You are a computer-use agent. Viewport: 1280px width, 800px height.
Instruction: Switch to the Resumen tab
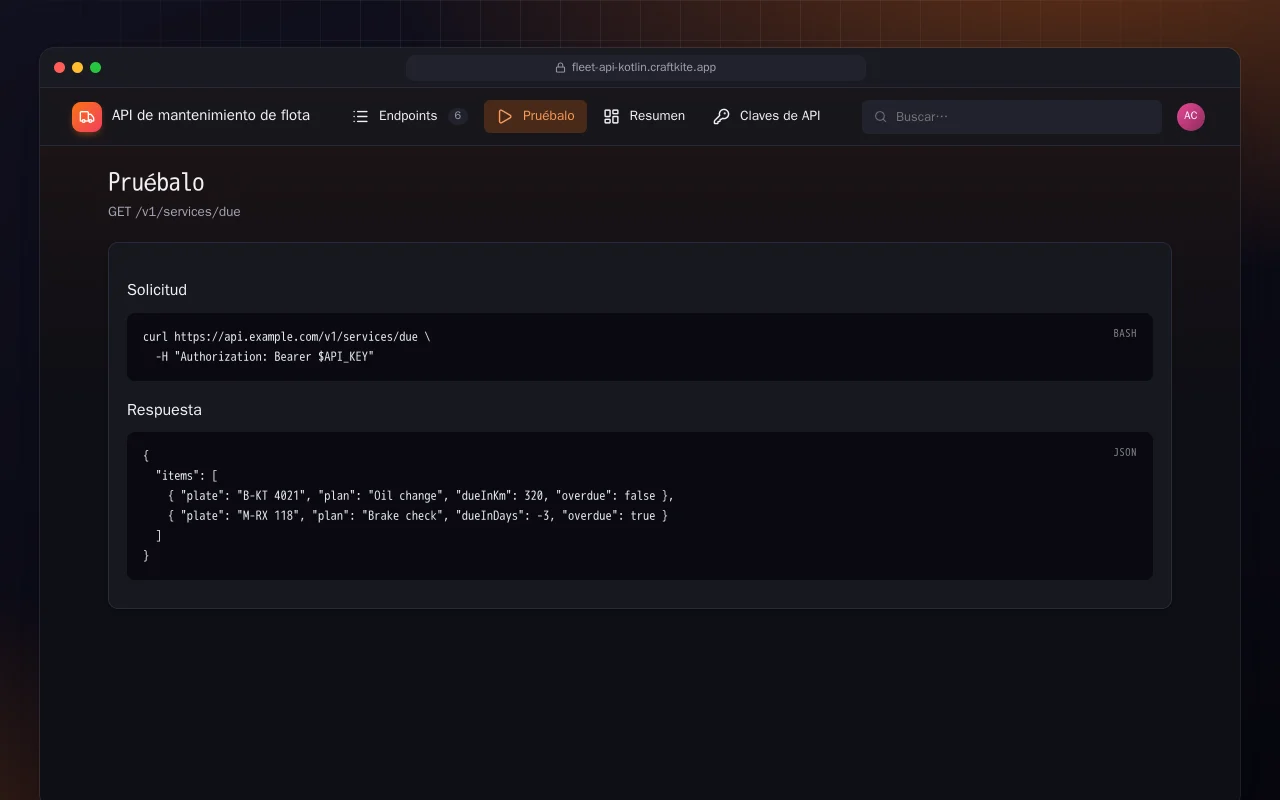point(645,116)
